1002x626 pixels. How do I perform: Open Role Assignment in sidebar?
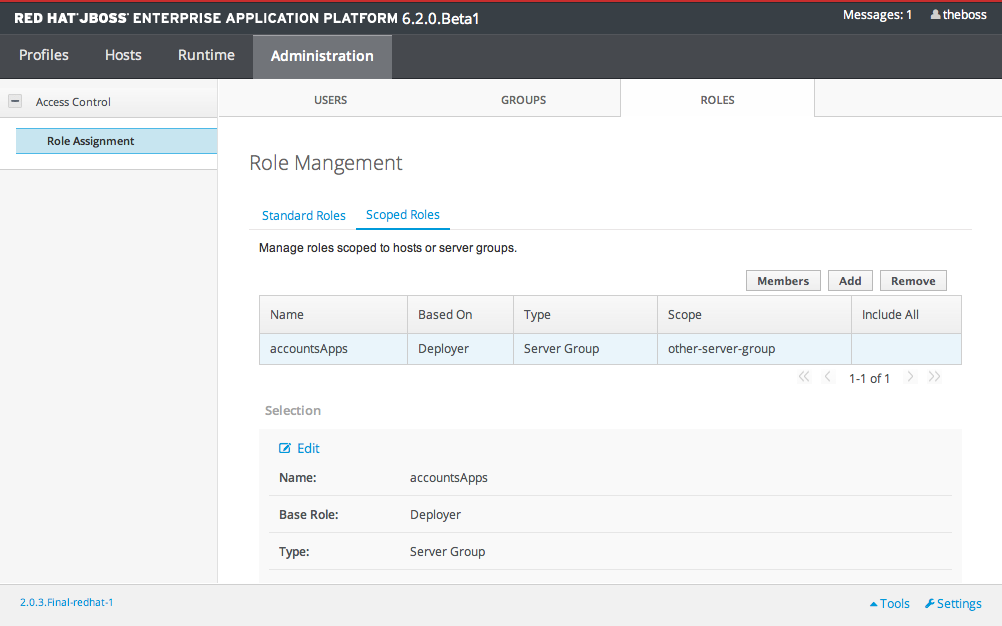pos(90,141)
